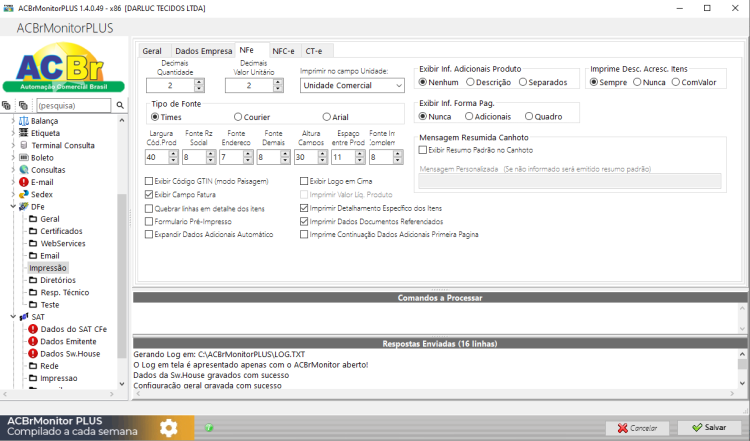
Task: Select the Arial font radio button
Action: (x=326, y=117)
